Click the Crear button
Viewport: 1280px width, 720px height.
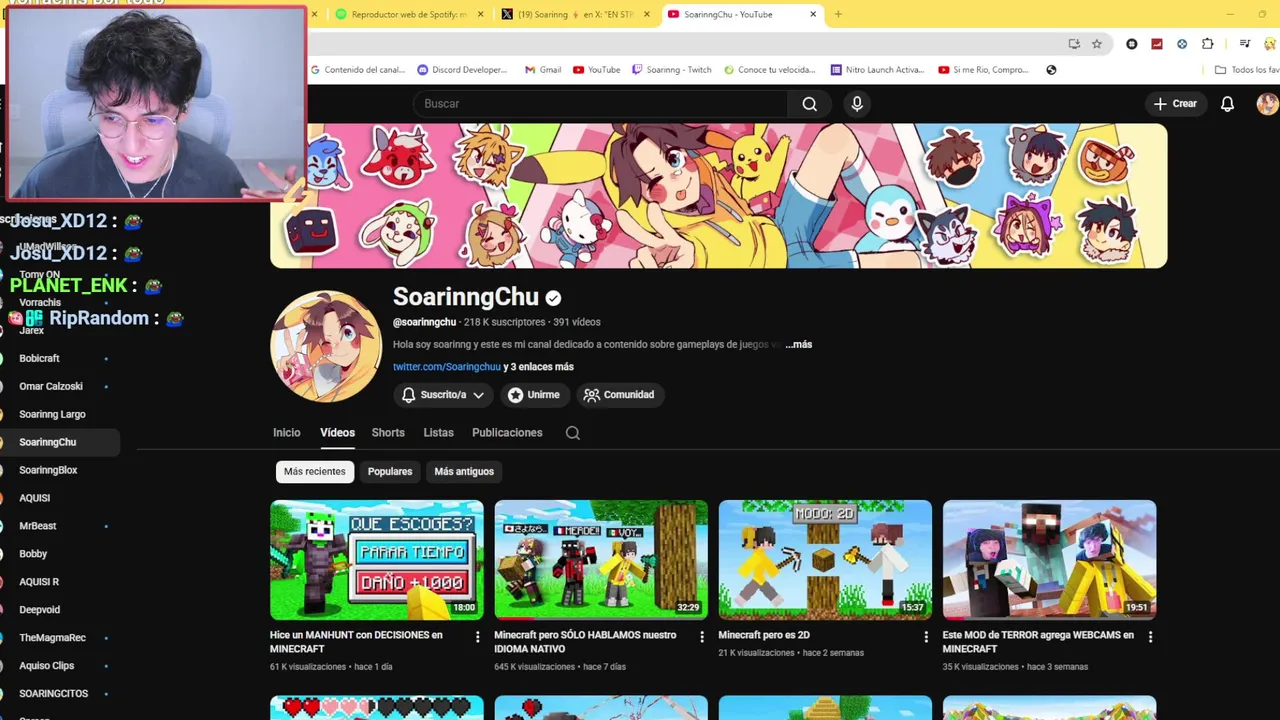click(1175, 104)
